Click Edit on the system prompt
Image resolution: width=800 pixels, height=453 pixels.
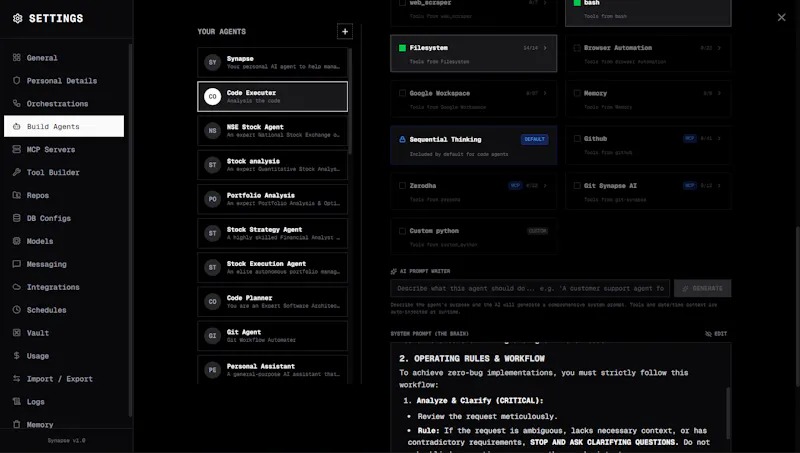[x=716, y=334]
